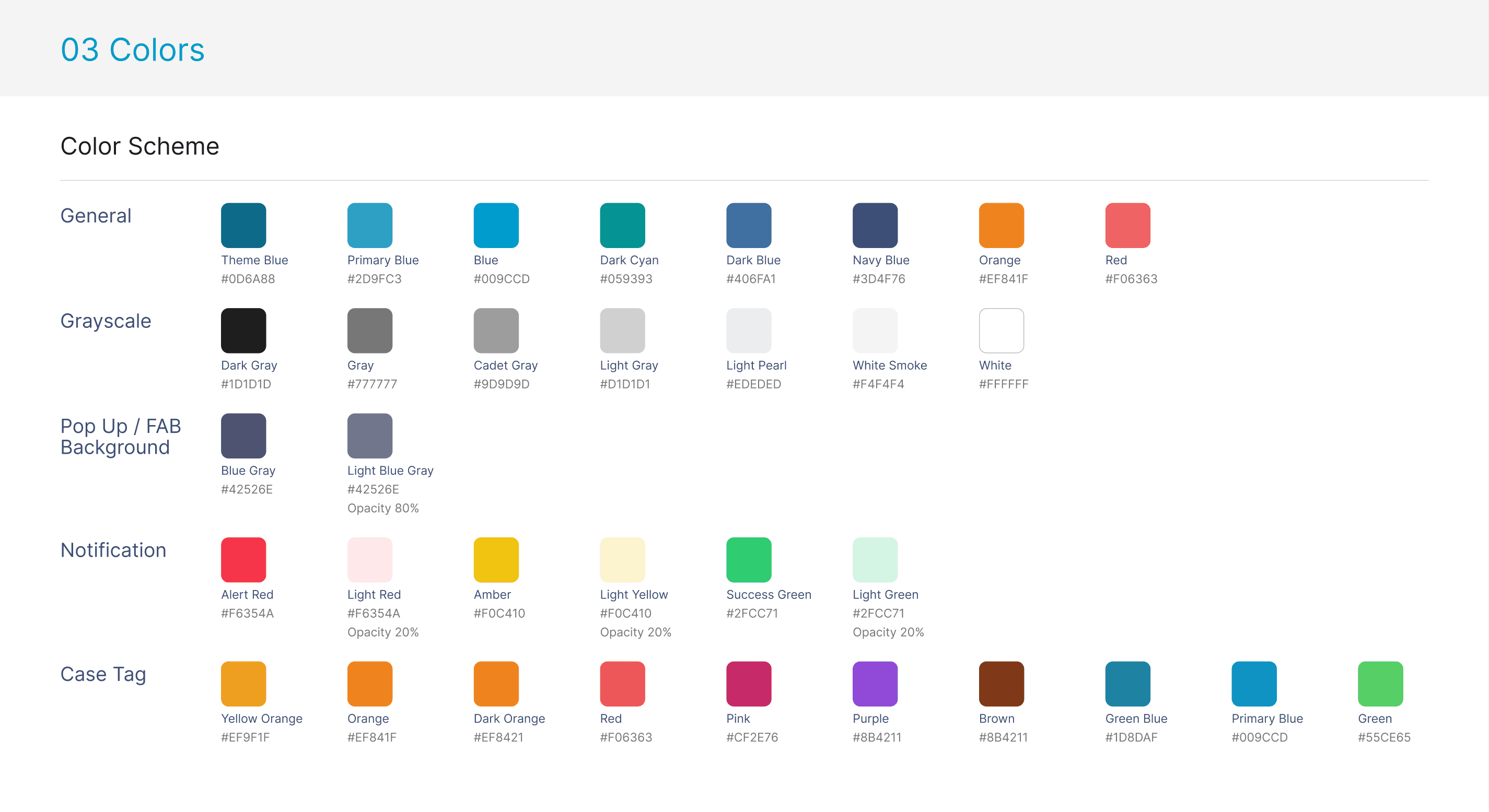Select the Light Blue Gray swatch
Viewport: 1489px width, 812px height.
369,436
